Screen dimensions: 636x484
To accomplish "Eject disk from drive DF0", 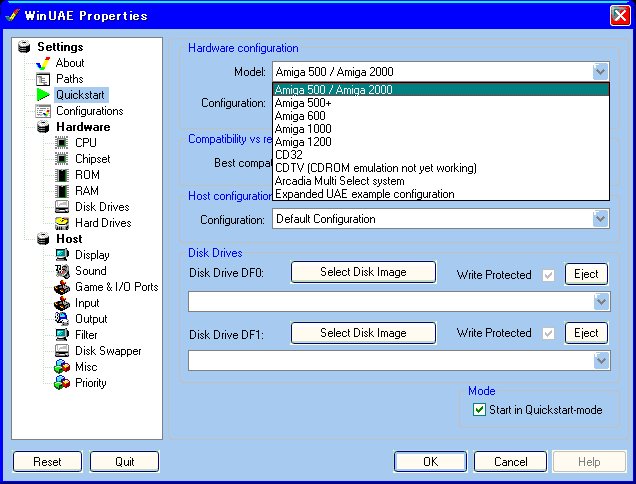I will point(586,274).
